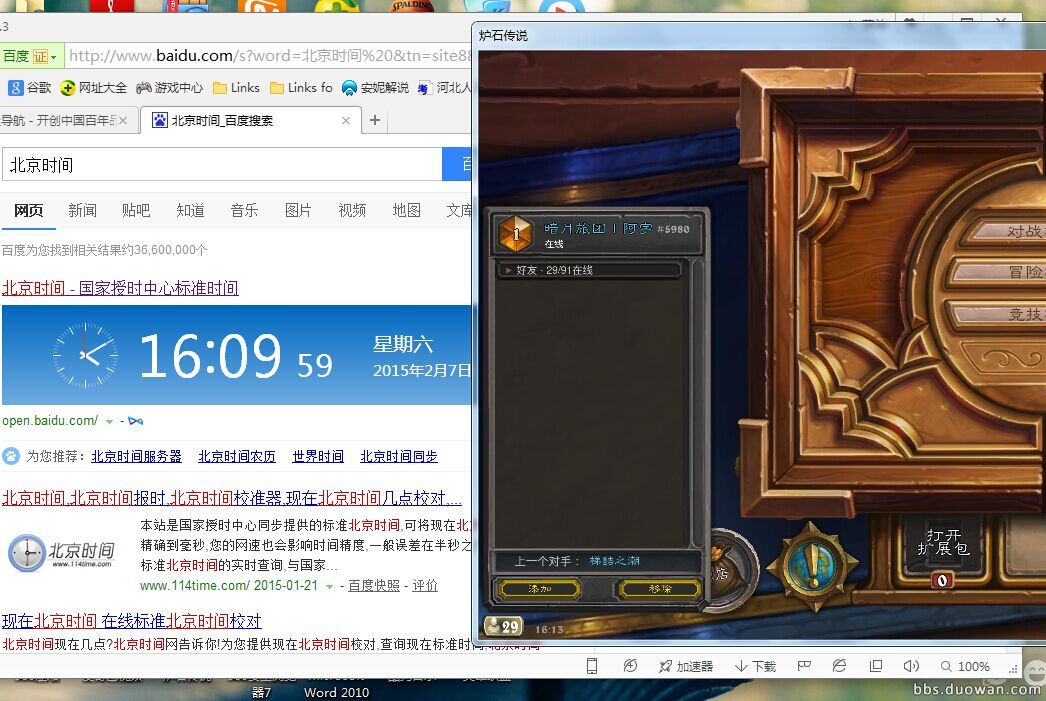Image resolution: width=1046 pixels, height=701 pixels.
Task: Open the 北京时间农历 suggested link
Action: (x=237, y=456)
